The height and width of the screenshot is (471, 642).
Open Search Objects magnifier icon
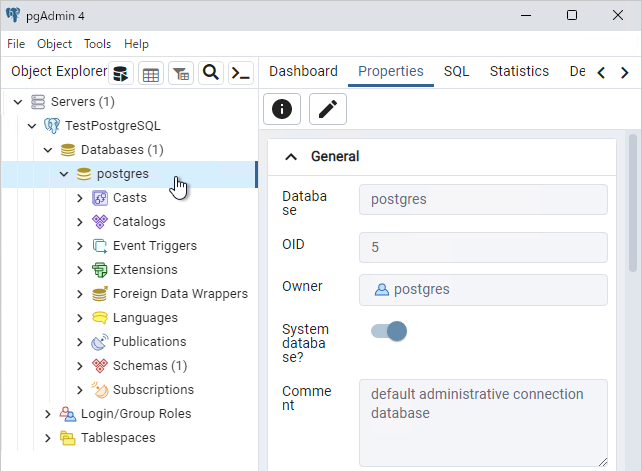coord(211,73)
